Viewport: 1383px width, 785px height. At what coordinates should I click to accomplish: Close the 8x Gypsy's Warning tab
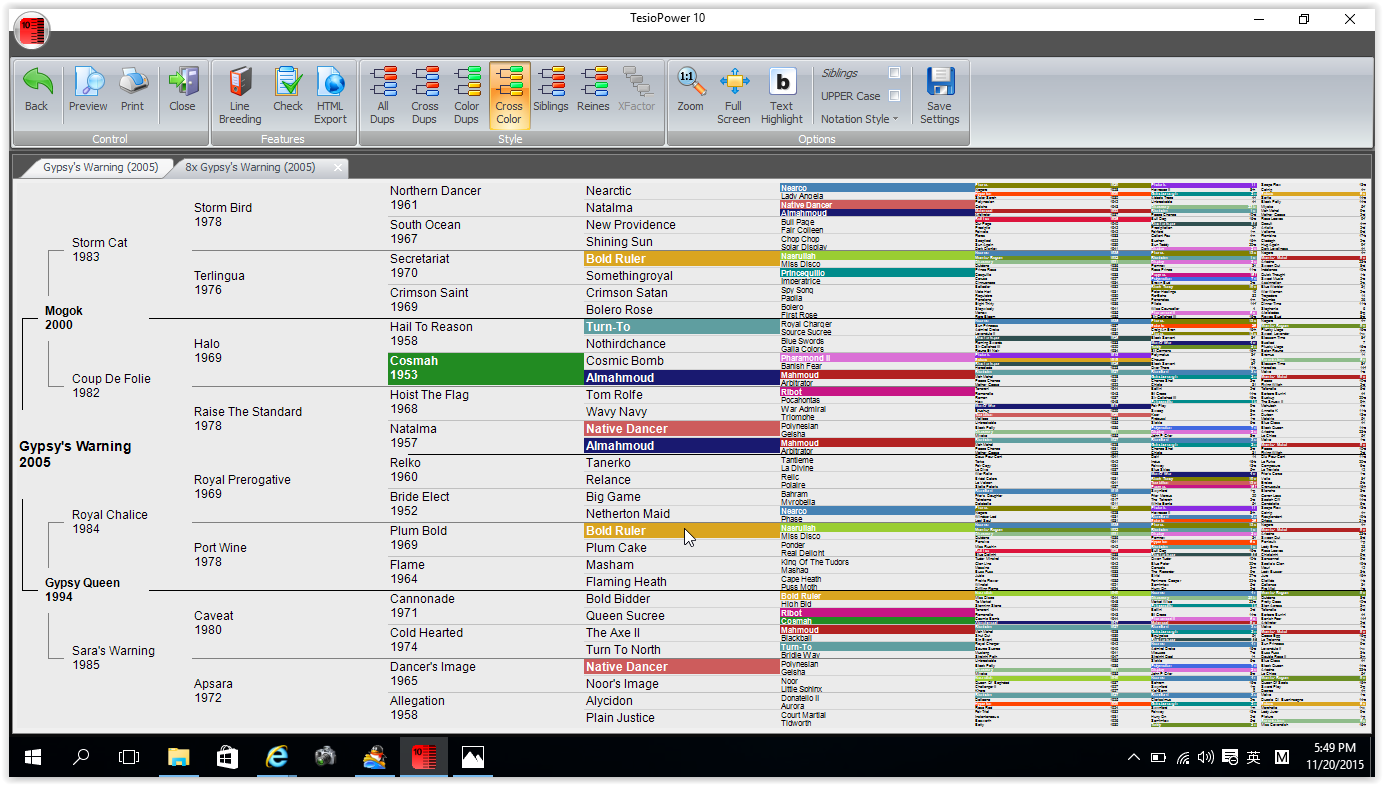339,168
